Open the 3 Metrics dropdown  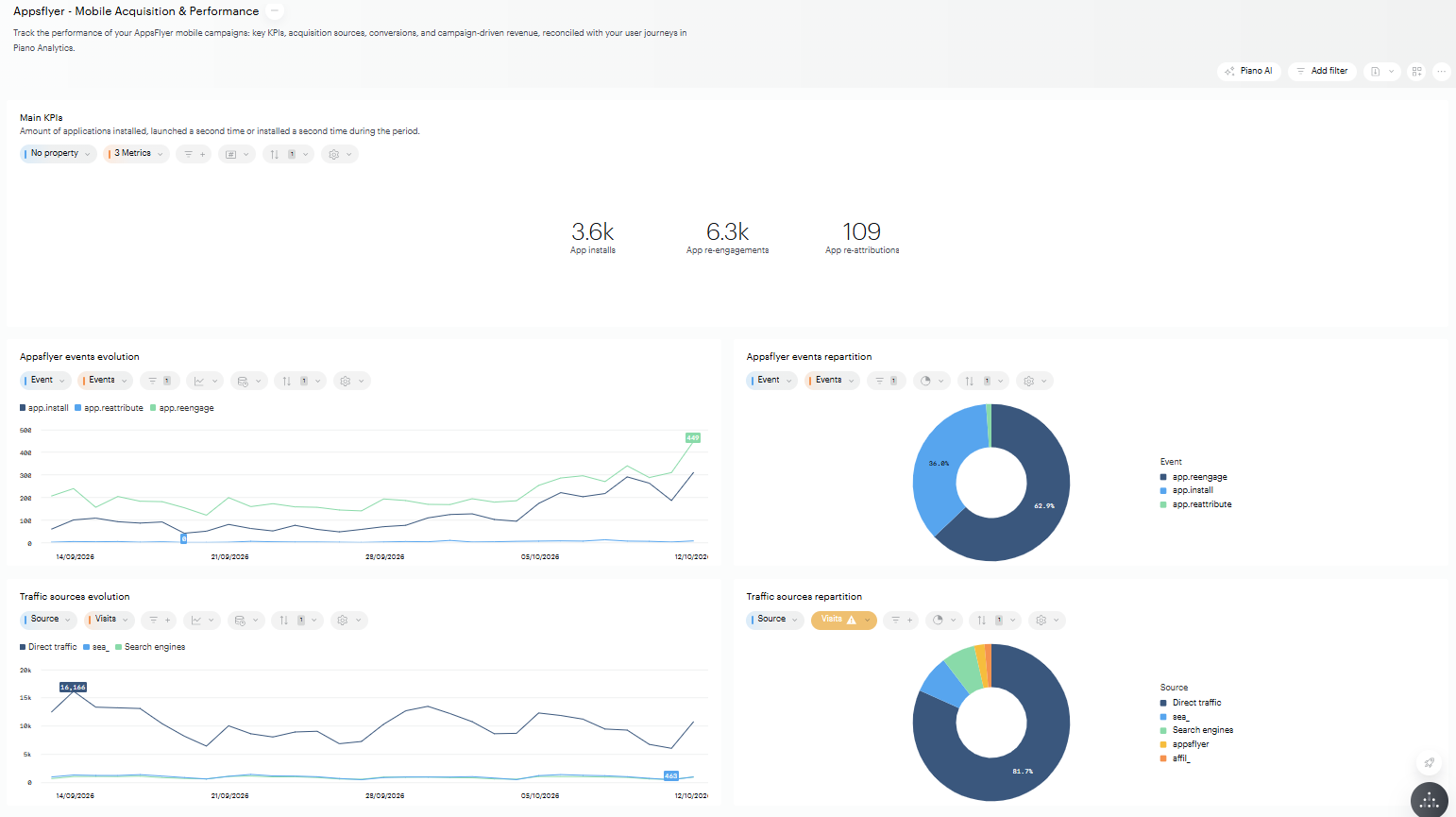(x=136, y=154)
